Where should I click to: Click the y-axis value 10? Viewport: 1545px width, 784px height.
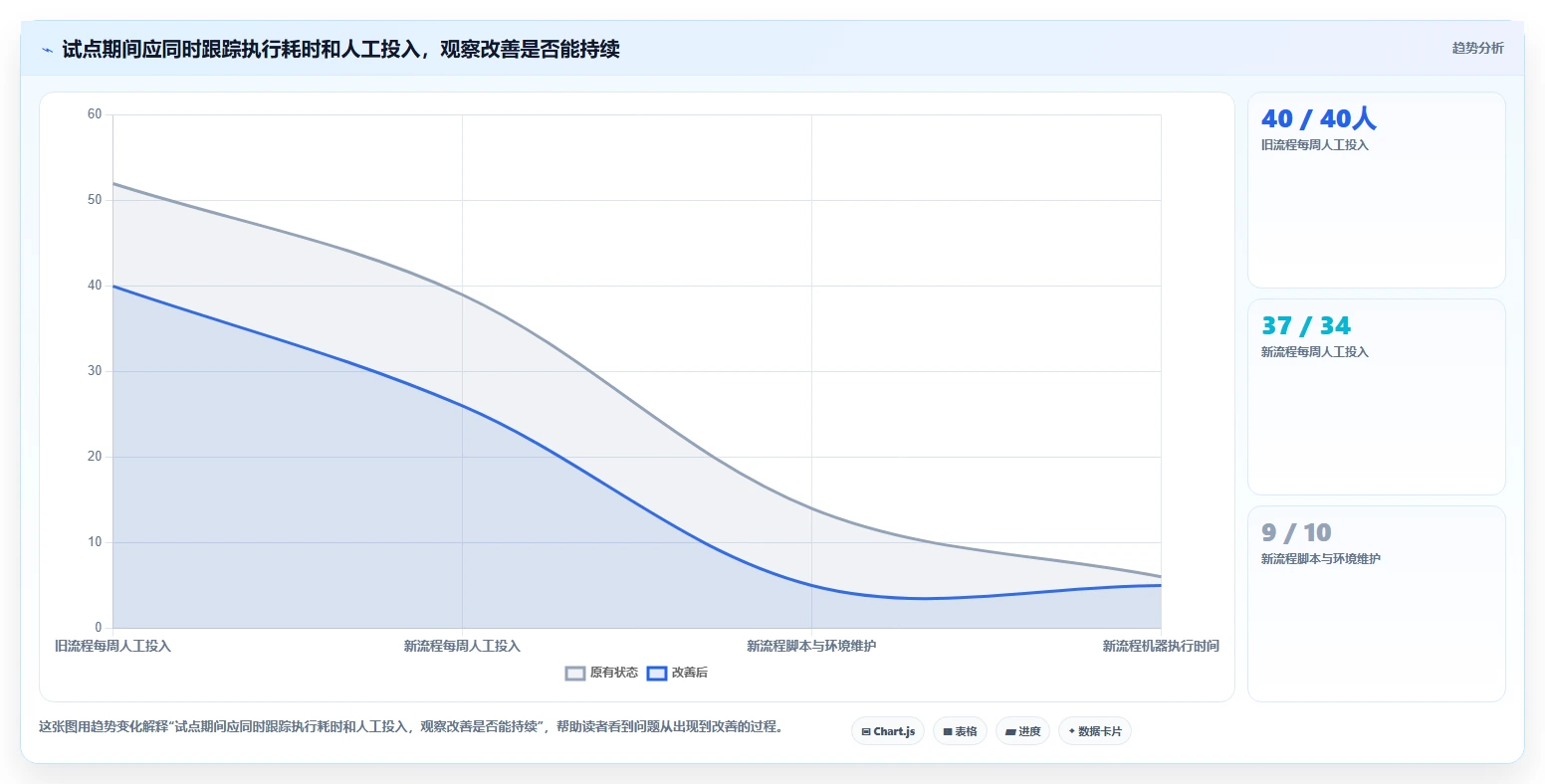click(x=95, y=542)
